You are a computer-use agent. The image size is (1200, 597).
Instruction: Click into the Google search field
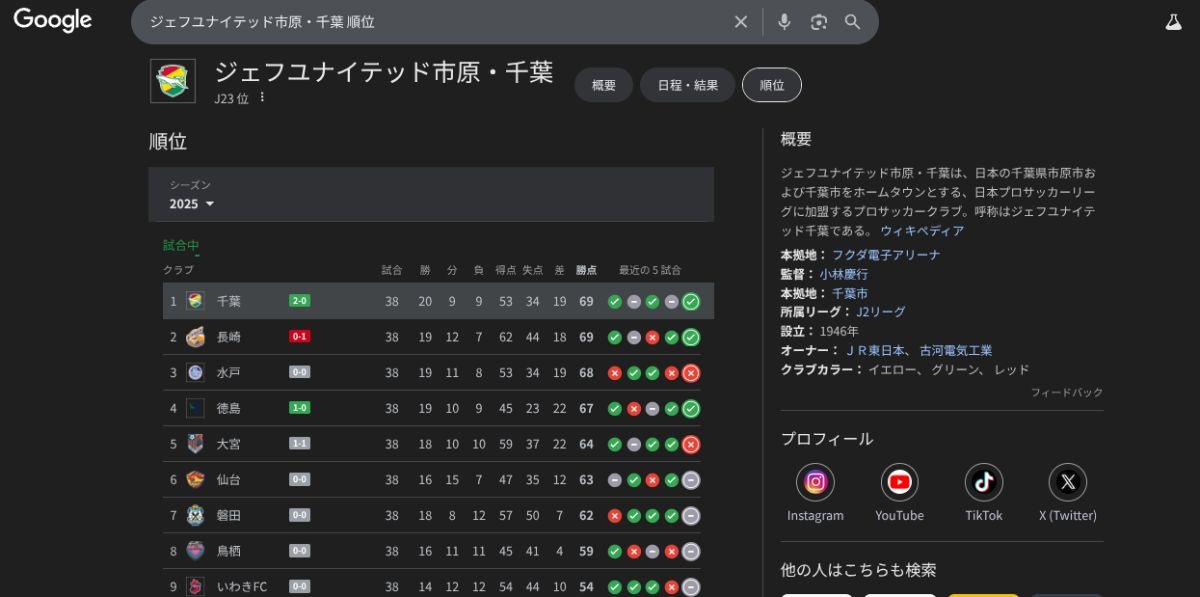click(x=430, y=22)
